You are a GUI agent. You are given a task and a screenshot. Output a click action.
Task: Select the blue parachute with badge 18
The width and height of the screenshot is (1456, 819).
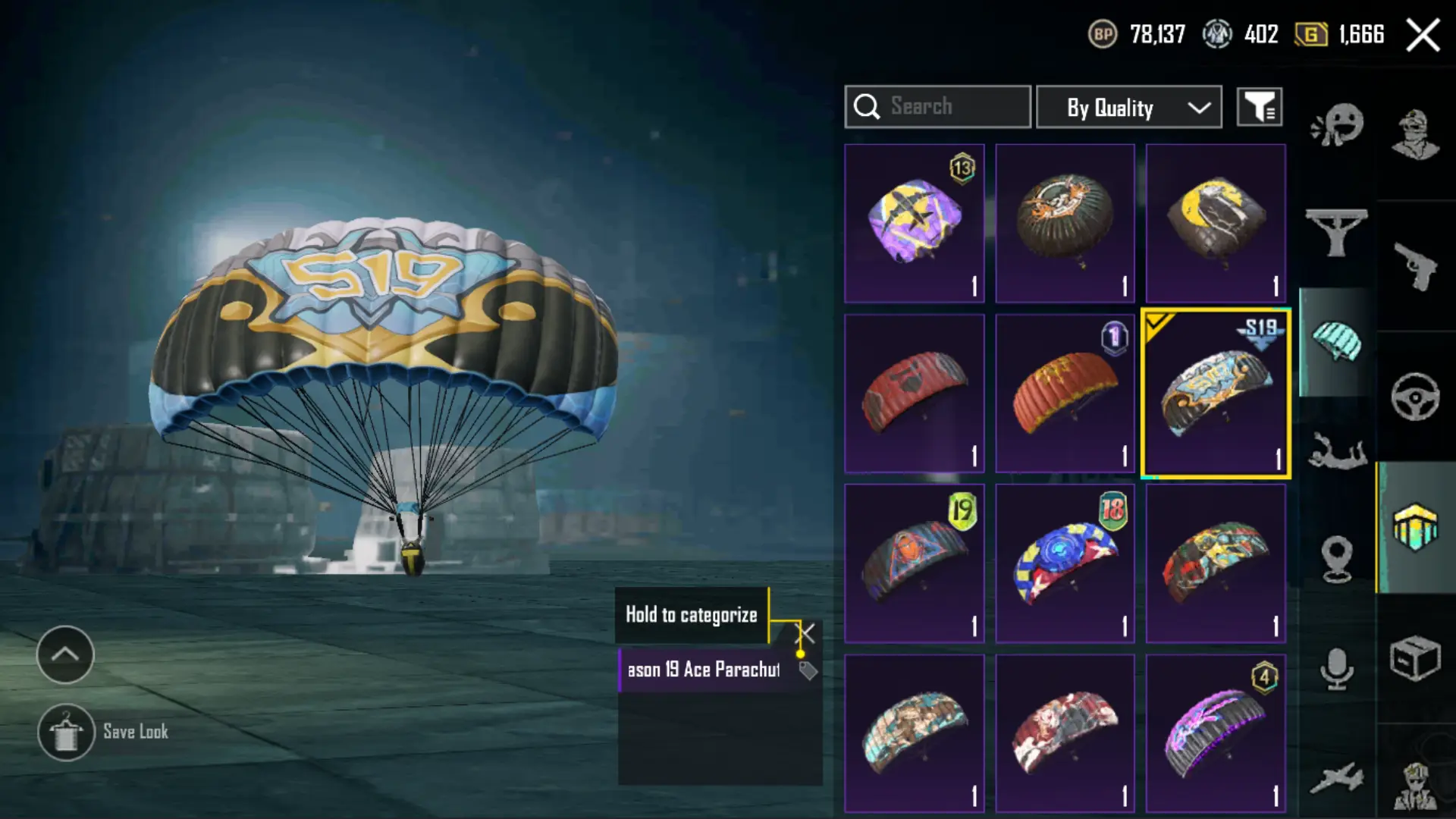[1065, 563]
